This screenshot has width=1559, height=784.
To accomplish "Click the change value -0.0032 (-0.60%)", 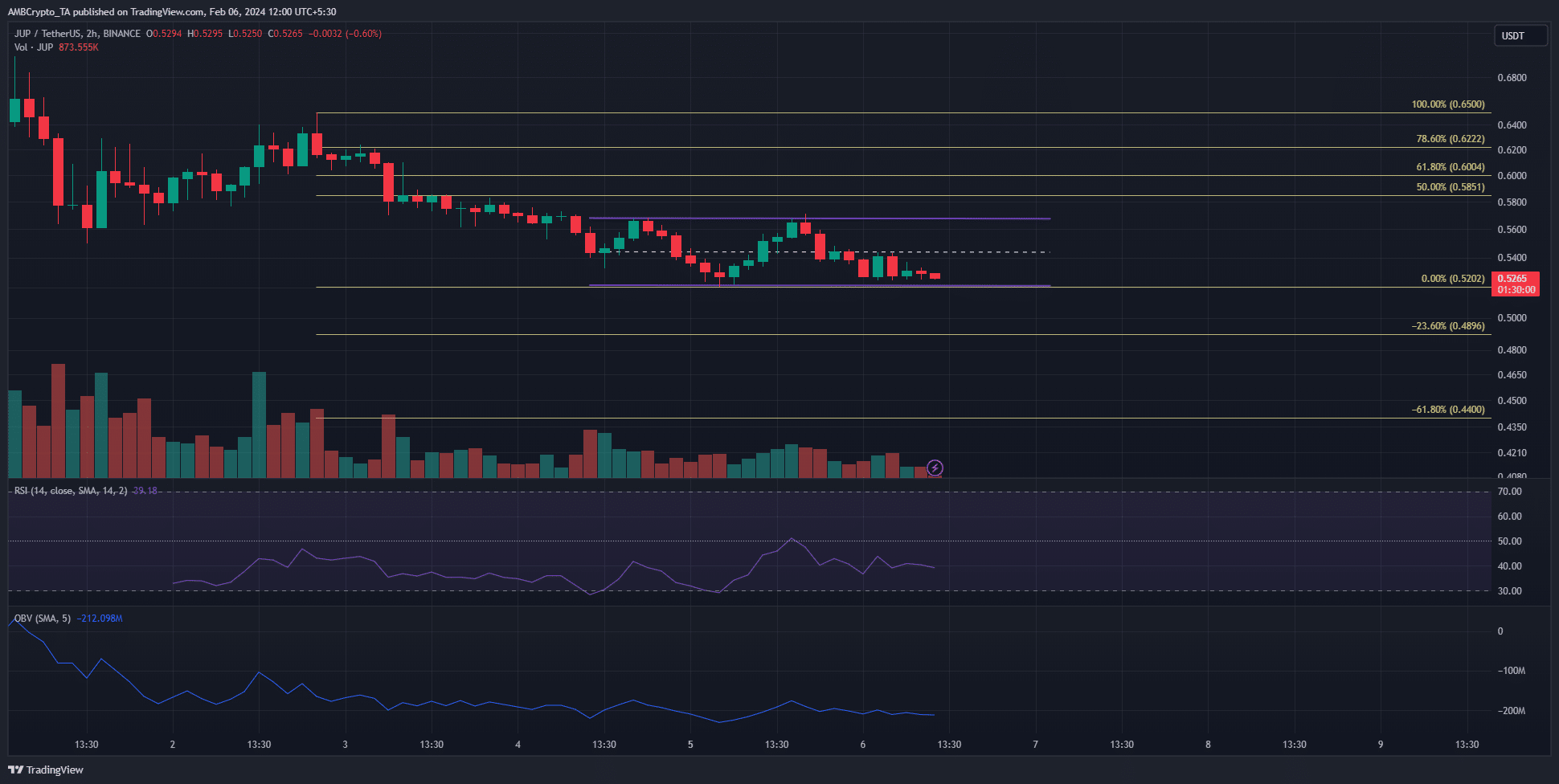I will tap(346, 34).
